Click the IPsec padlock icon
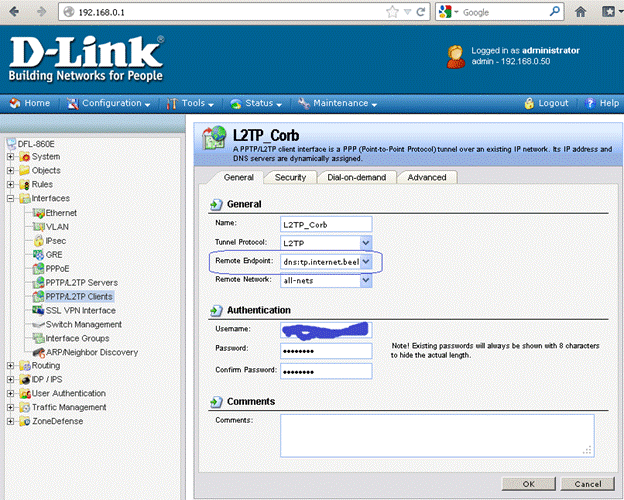 pos(39,240)
